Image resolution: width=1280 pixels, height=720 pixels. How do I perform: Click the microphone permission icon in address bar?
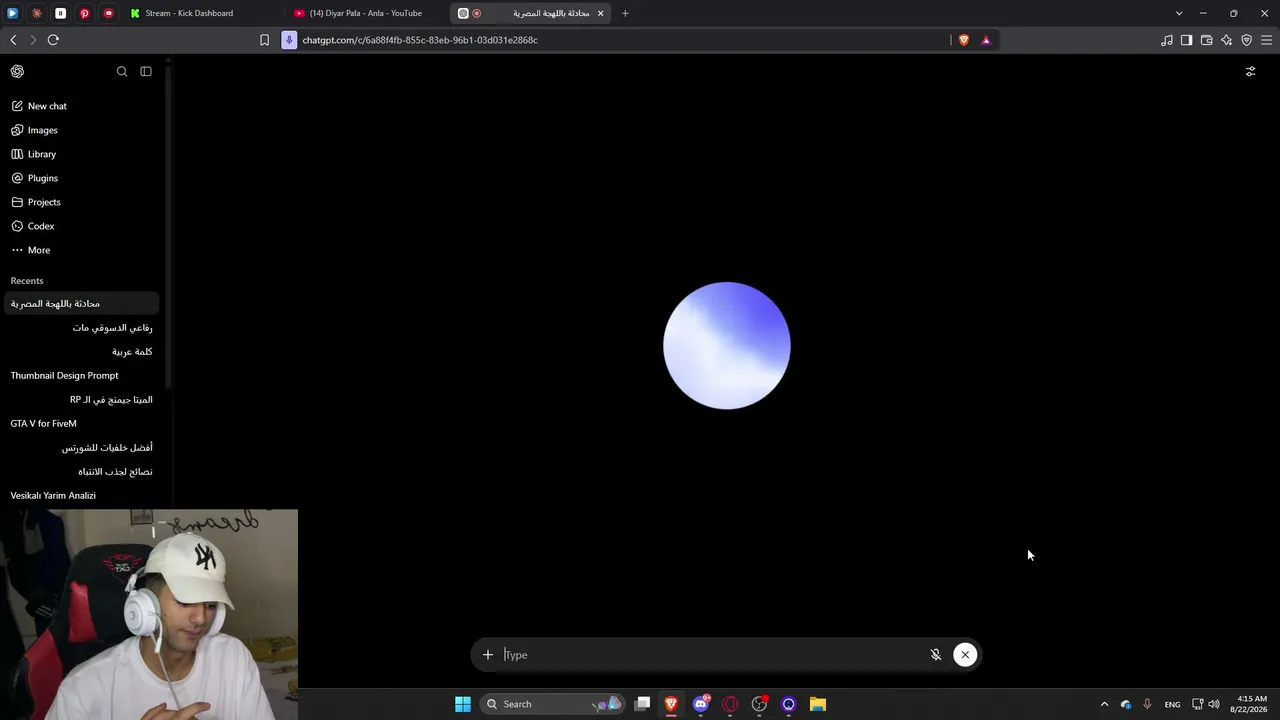(289, 40)
